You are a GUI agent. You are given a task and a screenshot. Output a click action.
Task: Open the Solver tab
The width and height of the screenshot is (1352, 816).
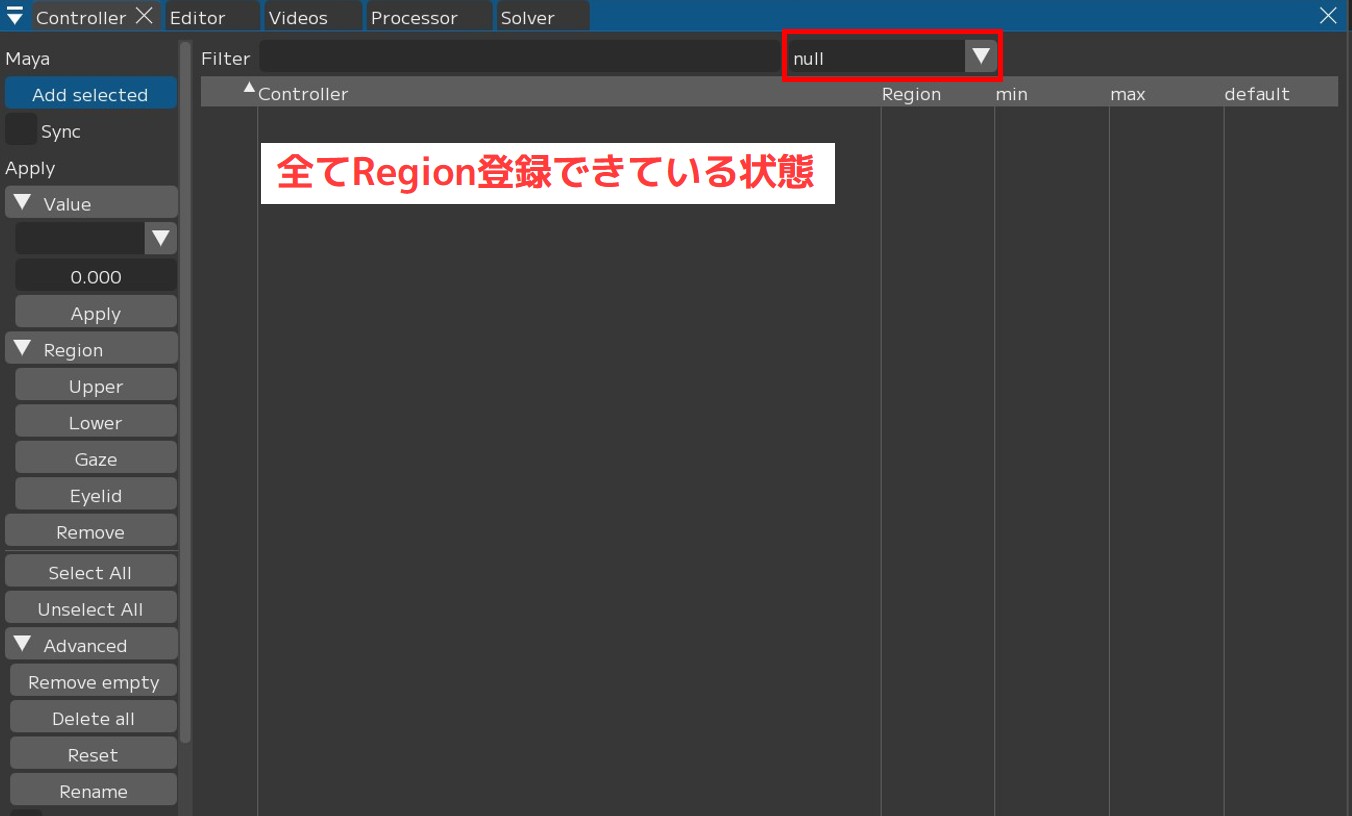527,17
